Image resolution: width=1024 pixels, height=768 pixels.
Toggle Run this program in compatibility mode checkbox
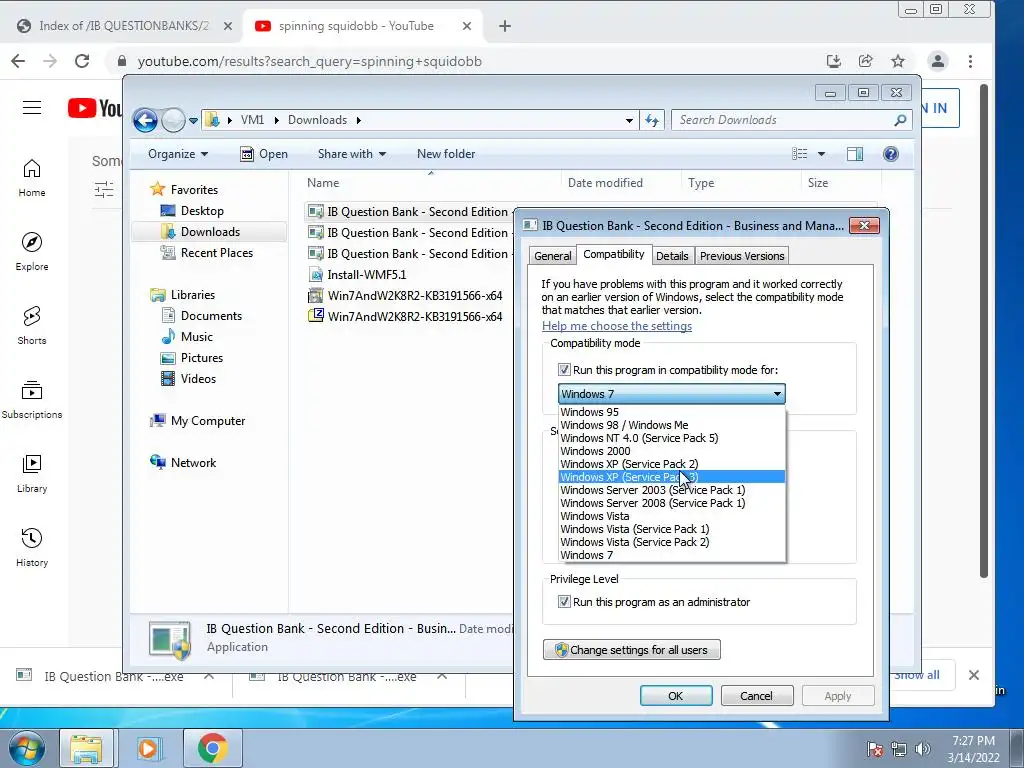(564, 370)
